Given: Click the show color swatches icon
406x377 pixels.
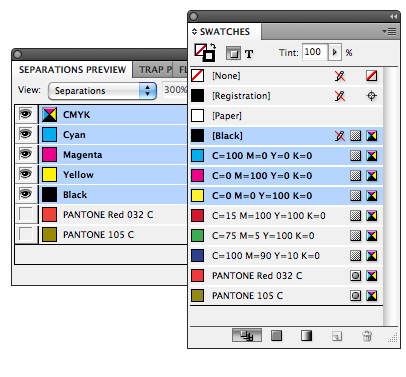Looking at the screenshot, I should click(x=276, y=335).
